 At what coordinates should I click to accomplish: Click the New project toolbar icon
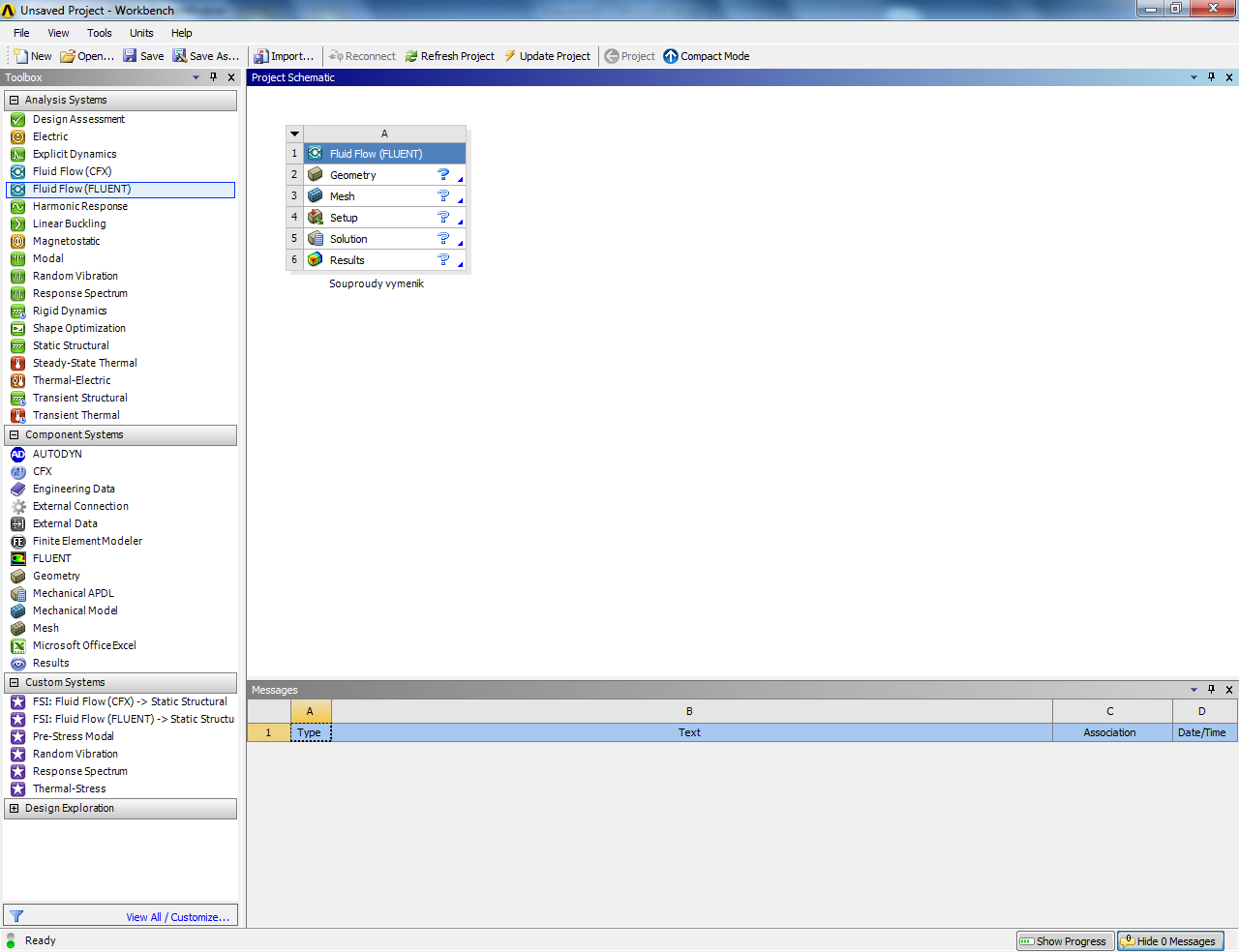tap(19, 56)
